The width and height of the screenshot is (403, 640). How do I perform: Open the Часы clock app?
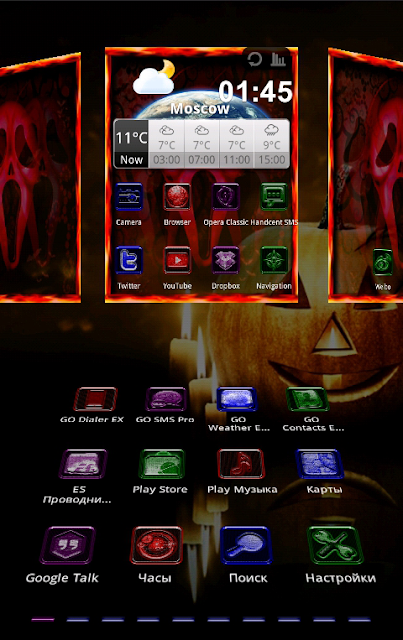coord(156,545)
